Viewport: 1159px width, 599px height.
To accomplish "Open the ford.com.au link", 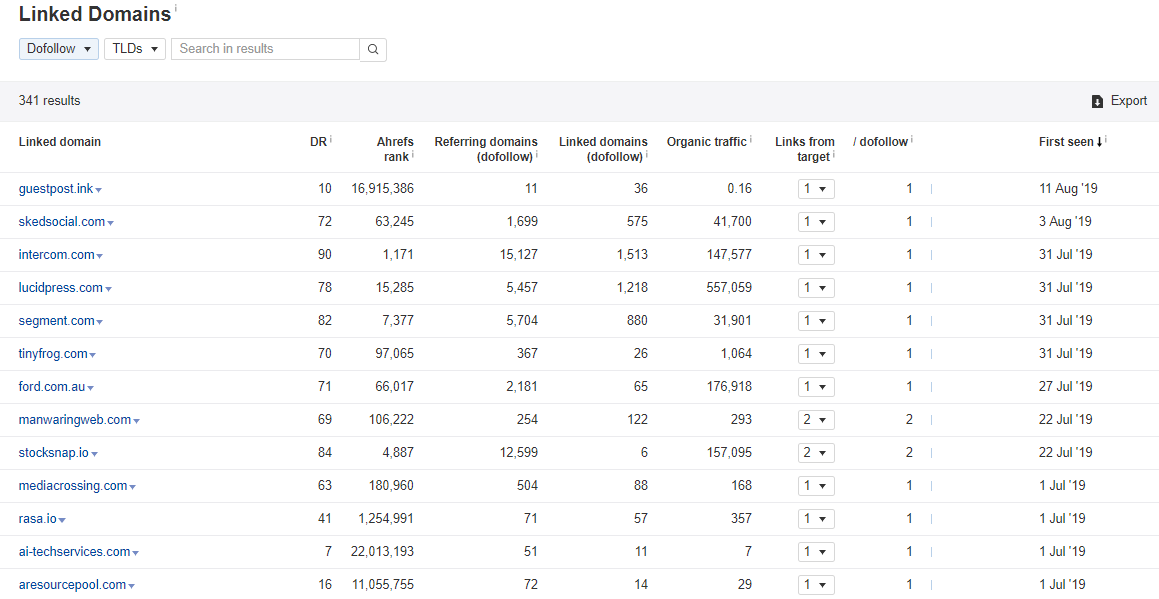I will point(52,387).
